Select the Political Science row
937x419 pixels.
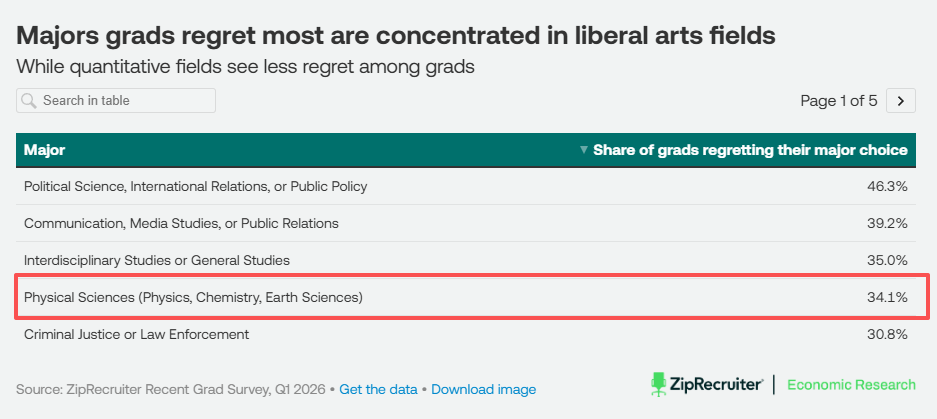[466, 186]
